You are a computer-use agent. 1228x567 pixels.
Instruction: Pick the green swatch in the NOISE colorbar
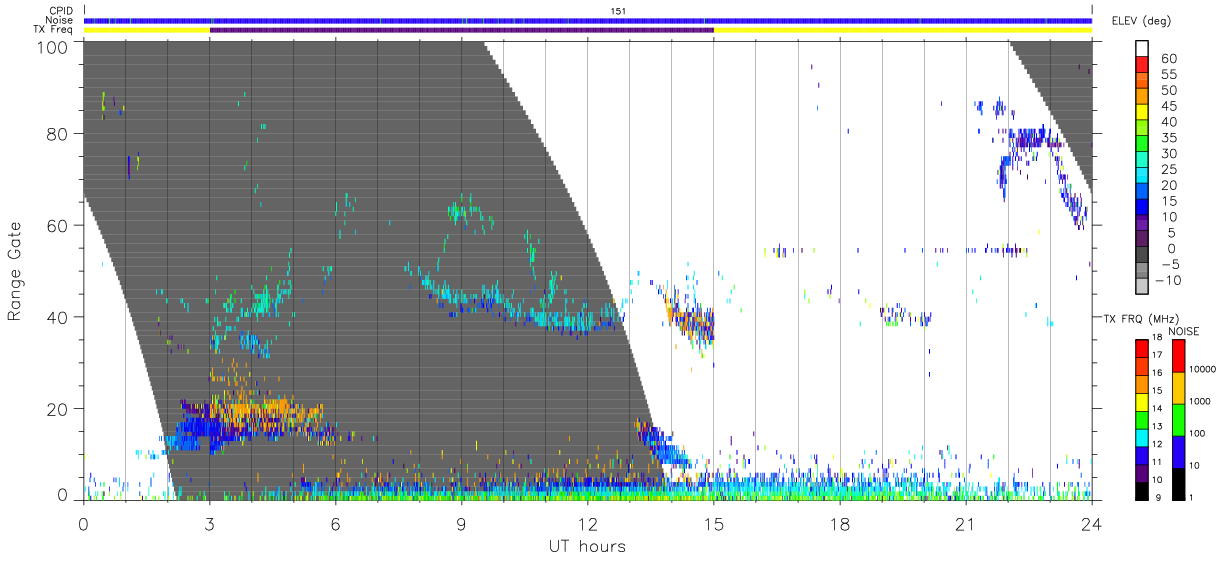tap(1178, 419)
